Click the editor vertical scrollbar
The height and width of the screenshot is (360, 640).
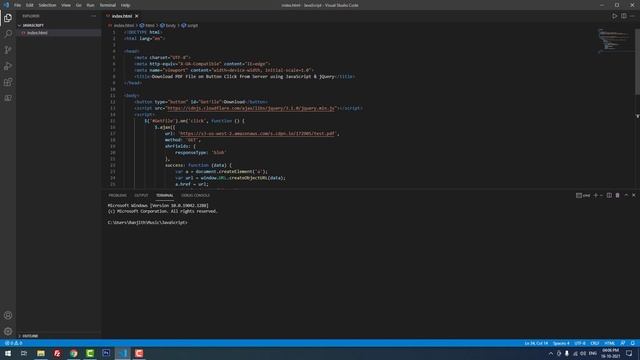click(x=637, y=61)
